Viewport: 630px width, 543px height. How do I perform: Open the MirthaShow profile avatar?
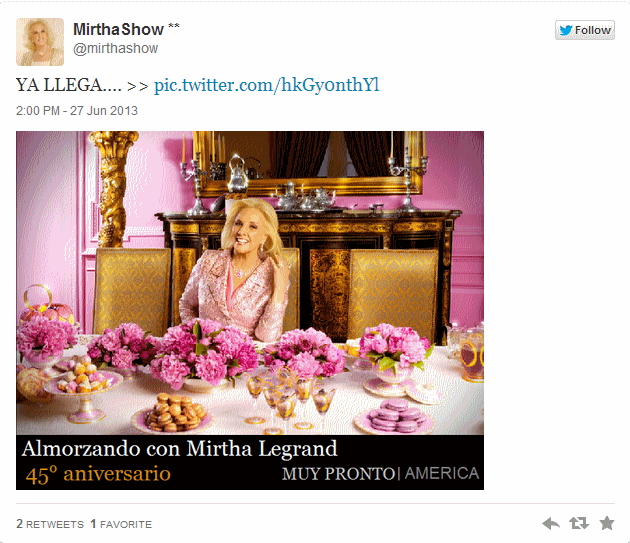40,42
